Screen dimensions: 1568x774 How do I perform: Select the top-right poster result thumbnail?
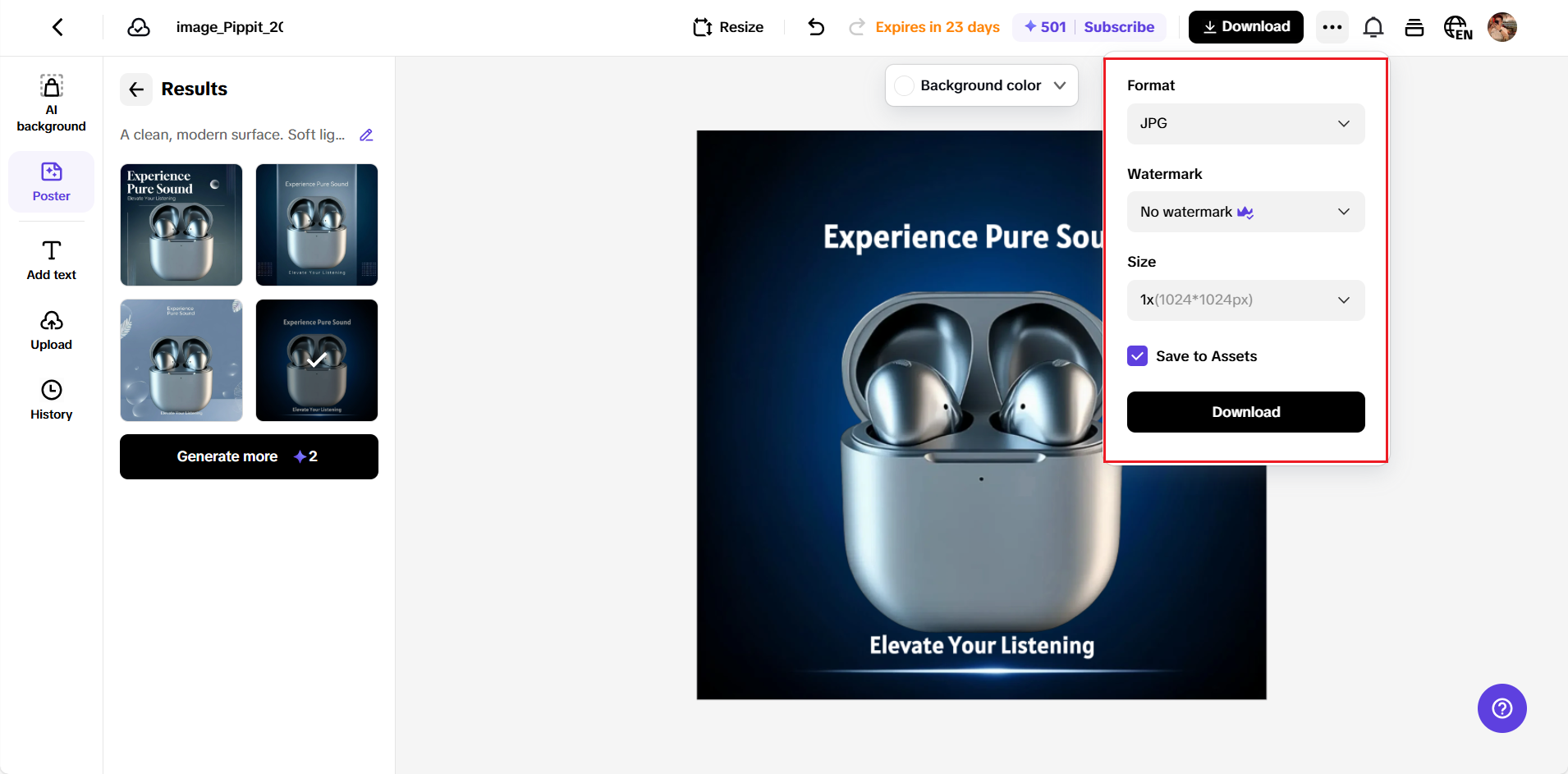click(x=317, y=225)
